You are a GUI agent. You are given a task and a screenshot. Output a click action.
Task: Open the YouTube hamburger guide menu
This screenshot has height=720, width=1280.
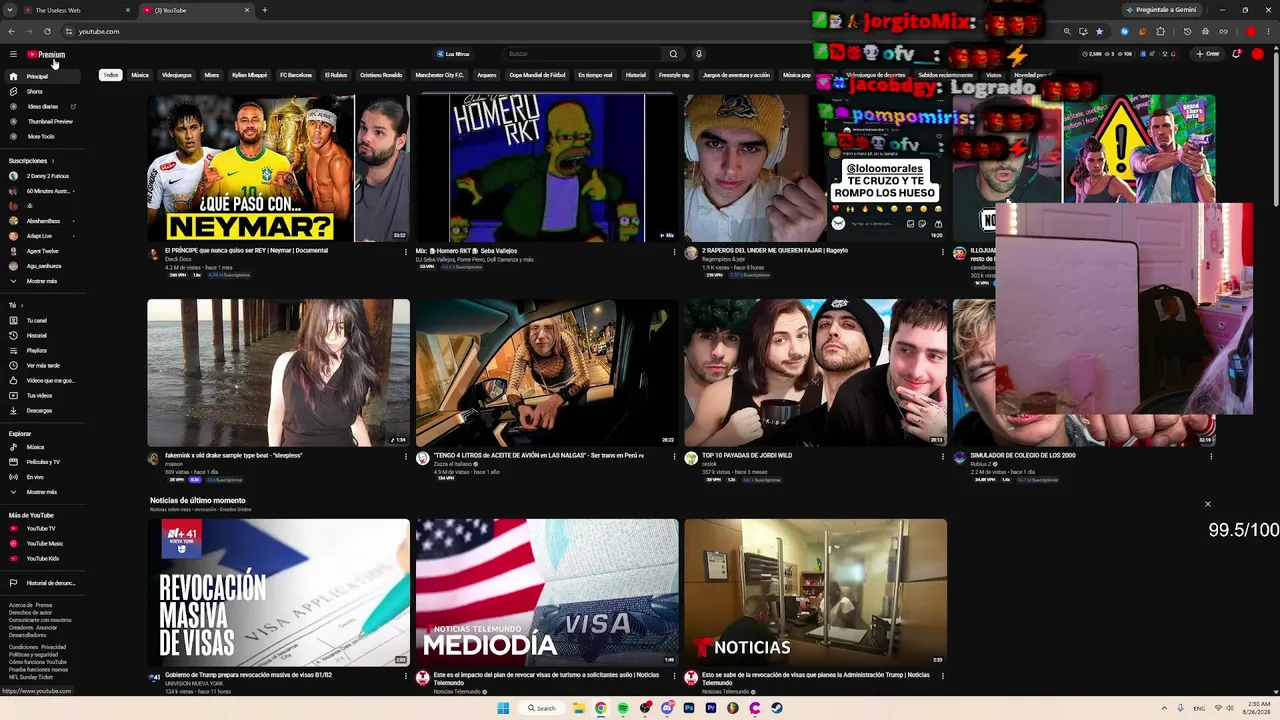(x=13, y=54)
